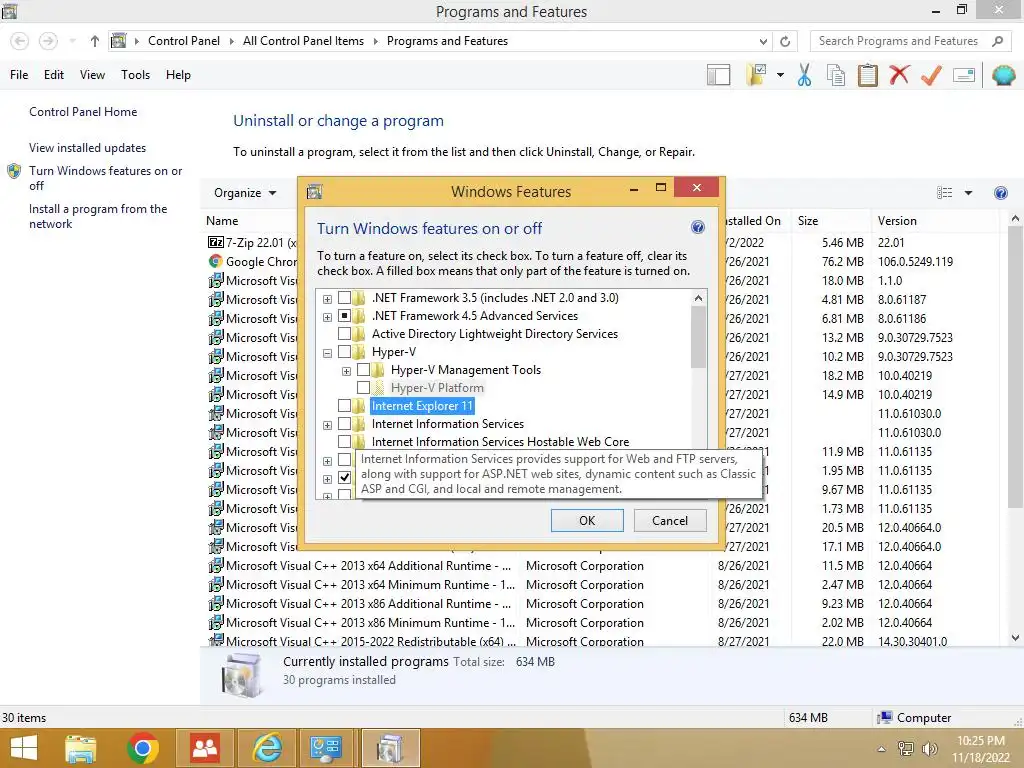
Task: Toggle .NET Framework 4.5 Advanced Services checkbox
Action: (344, 316)
